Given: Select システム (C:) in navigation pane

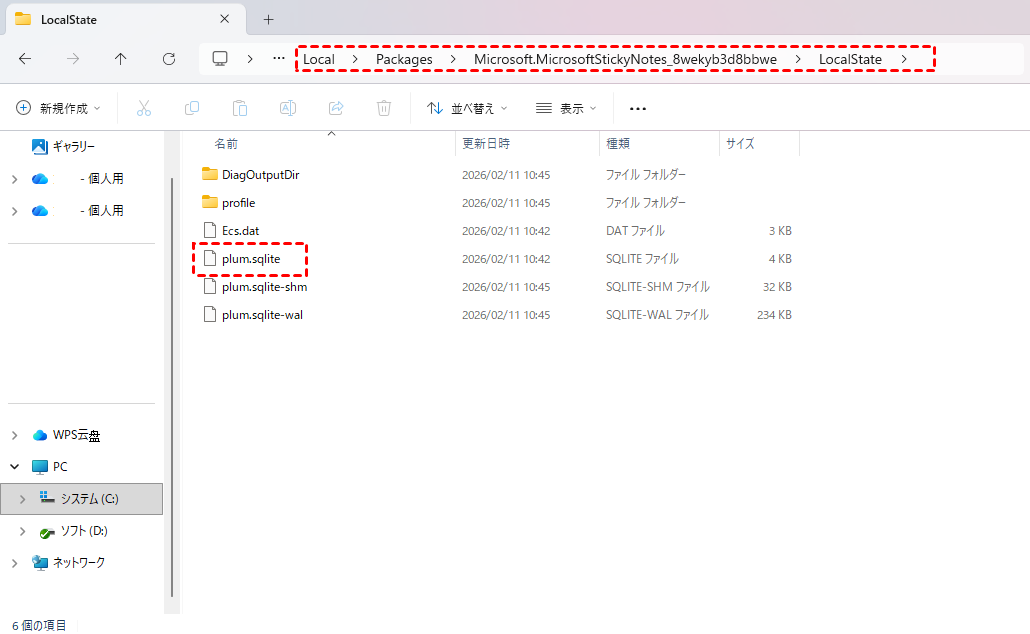Looking at the screenshot, I should point(89,498).
